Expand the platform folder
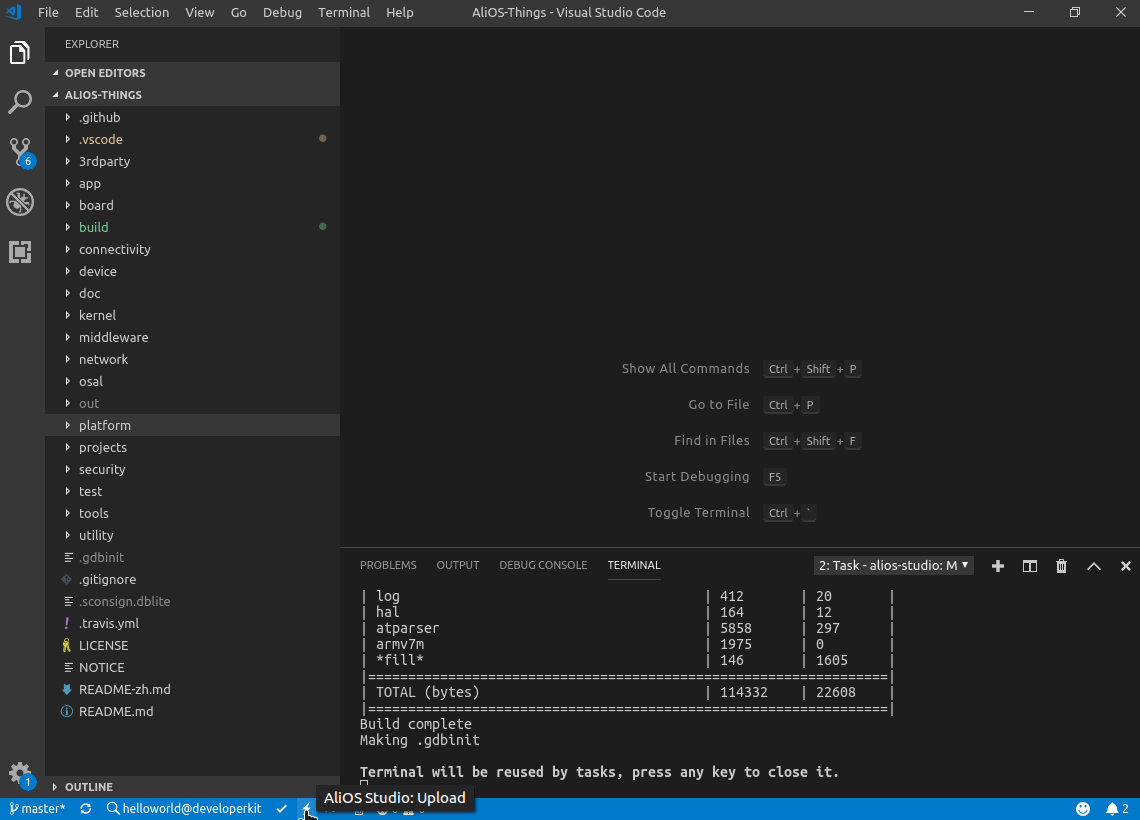The height and width of the screenshot is (820, 1140). pos(193,425)
